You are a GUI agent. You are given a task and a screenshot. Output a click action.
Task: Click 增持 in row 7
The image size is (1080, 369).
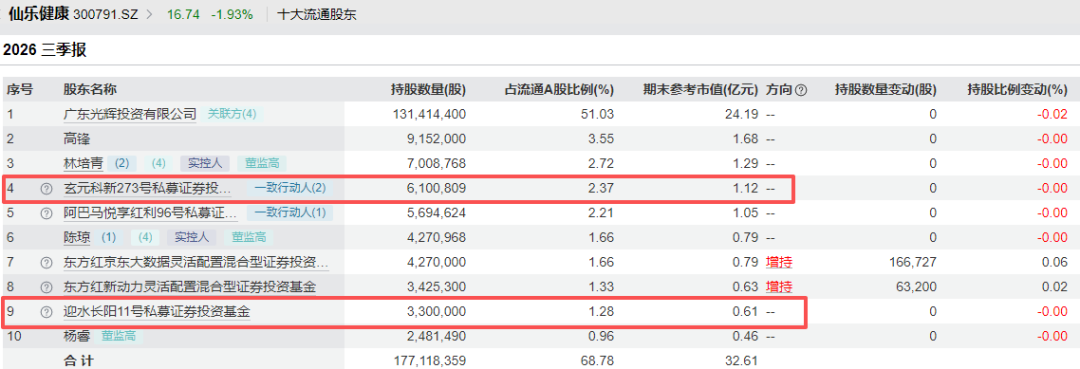point(778,262)
